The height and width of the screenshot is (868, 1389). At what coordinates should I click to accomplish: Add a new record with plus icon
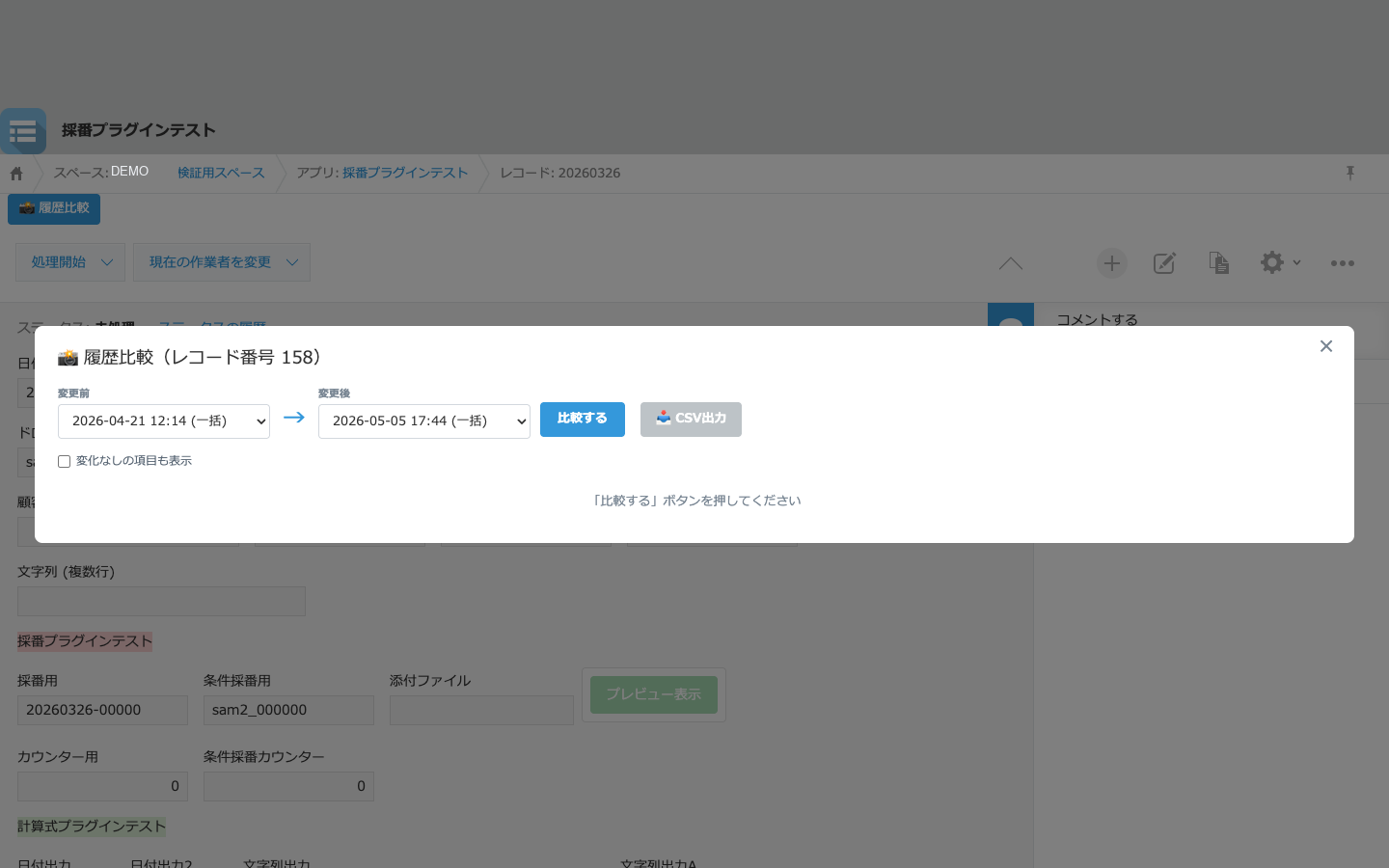(x=1112, y=262)
